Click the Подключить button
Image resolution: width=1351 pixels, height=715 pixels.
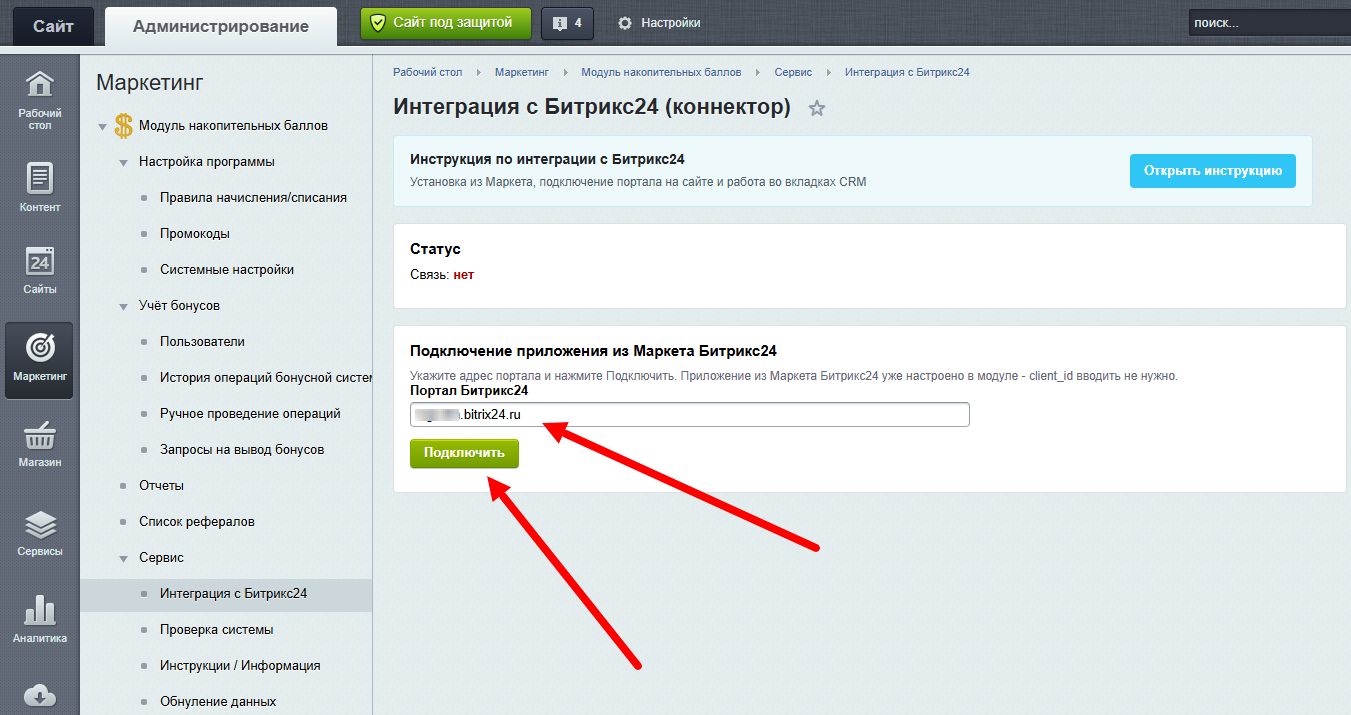pos(464,453)
